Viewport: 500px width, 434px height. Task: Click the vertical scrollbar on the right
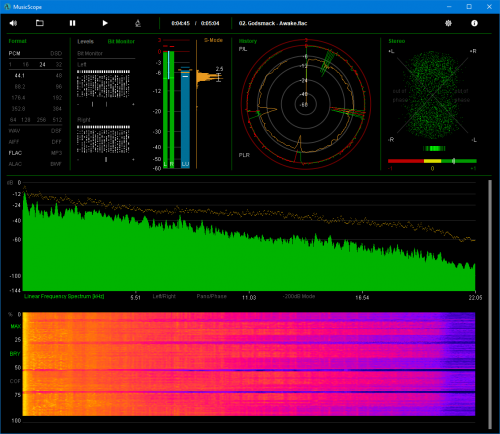pos(490,304)
